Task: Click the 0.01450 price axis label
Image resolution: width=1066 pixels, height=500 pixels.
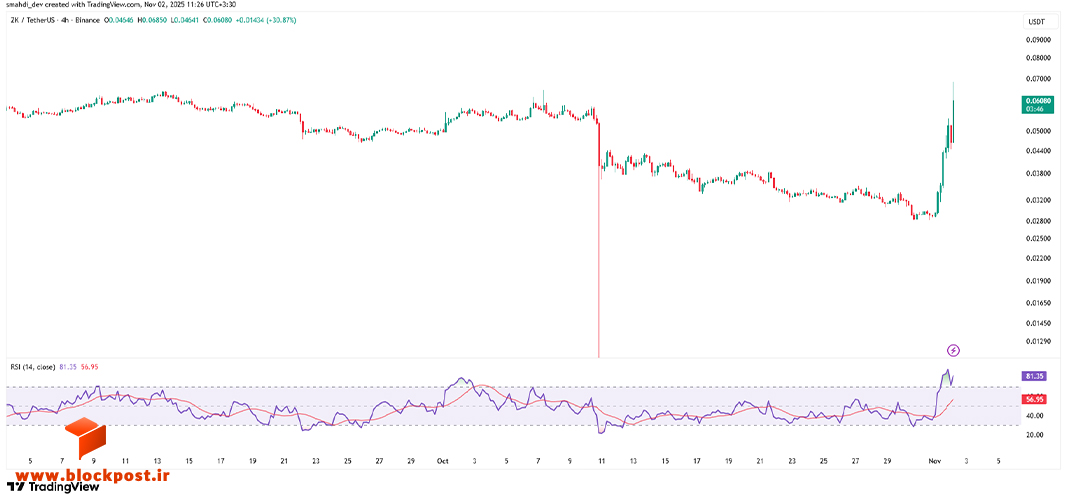Action: pyautogui.click(x=1037, y=322)
